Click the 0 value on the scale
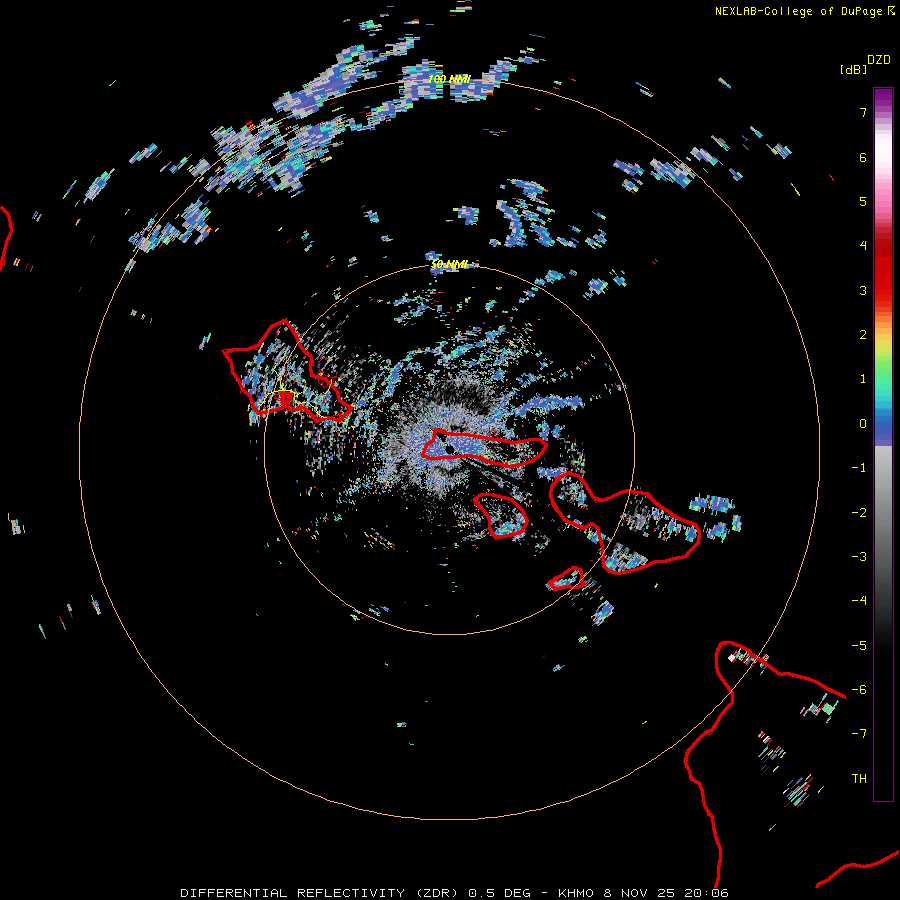Image resolution: width=900 pixels, height=900 pixels. click(x=863, y=424)
